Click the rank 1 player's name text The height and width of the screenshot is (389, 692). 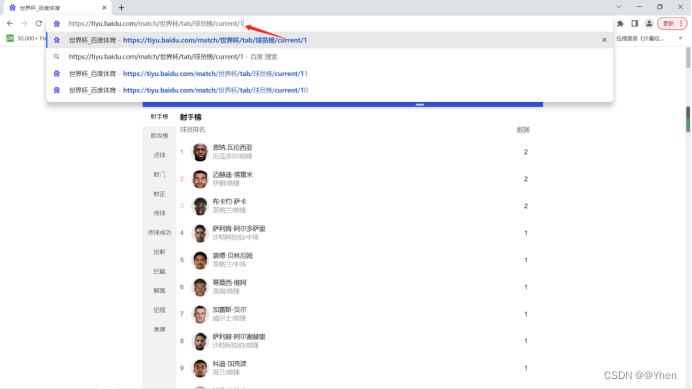click(x=233, y=147)
